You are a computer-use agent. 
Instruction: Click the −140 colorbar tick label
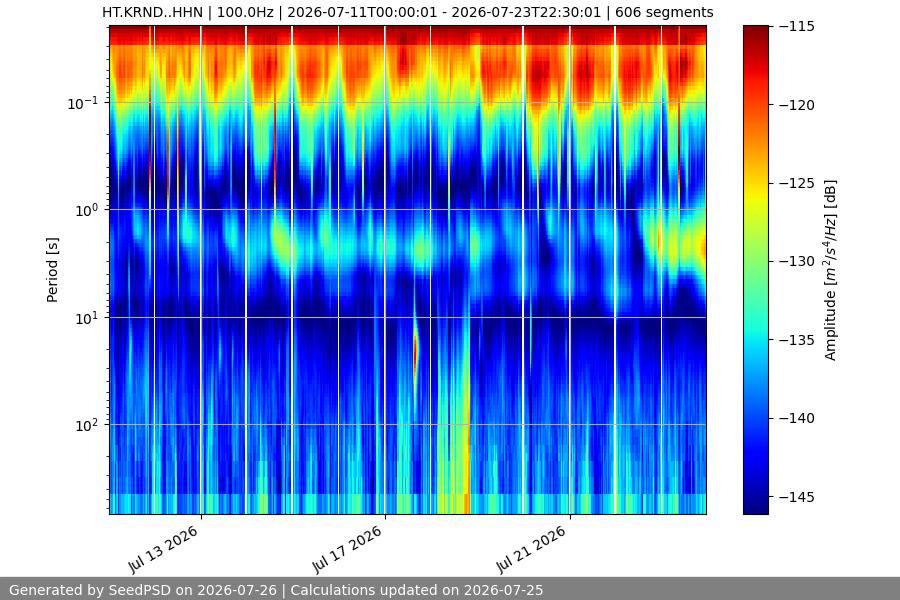coord(797,418)
